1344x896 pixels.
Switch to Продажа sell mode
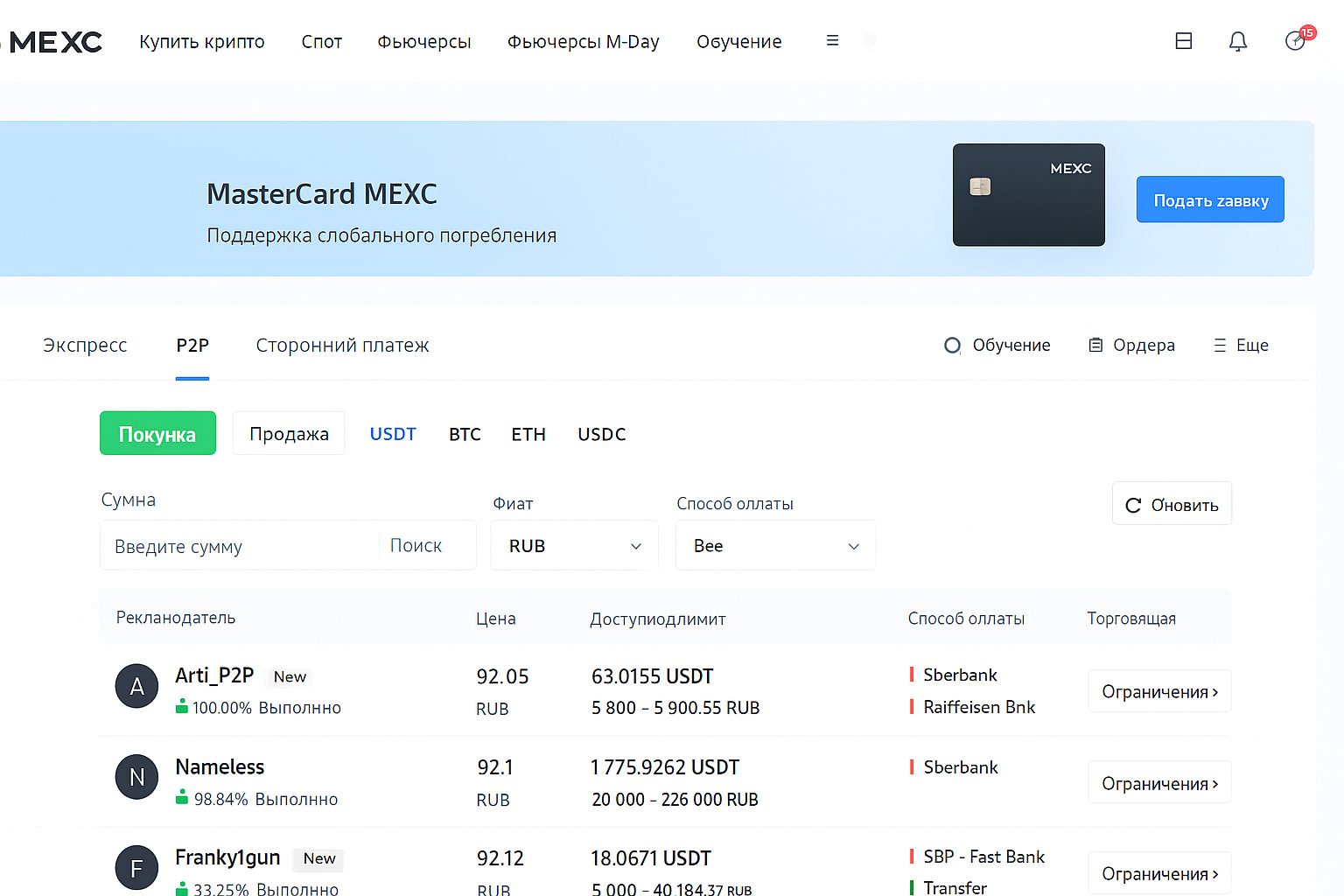[289, 434]
